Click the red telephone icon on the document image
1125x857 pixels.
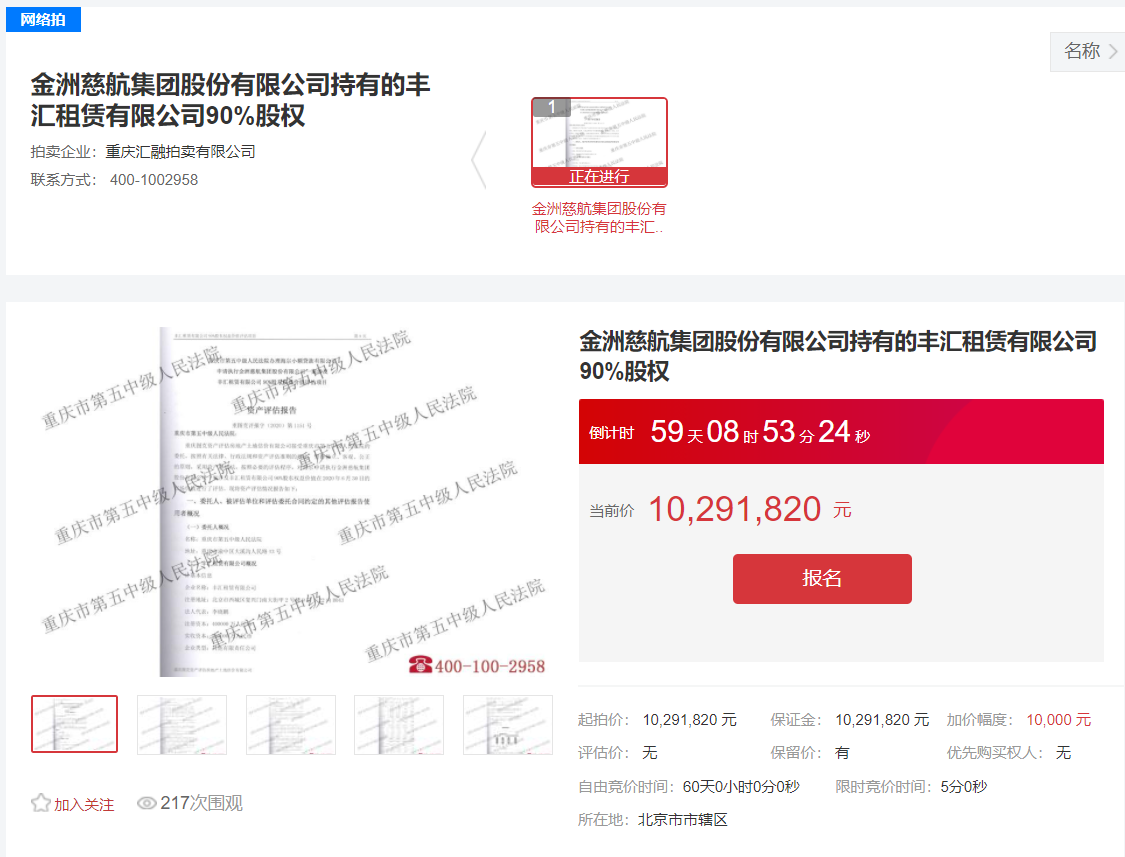click(x=420, y=665)
